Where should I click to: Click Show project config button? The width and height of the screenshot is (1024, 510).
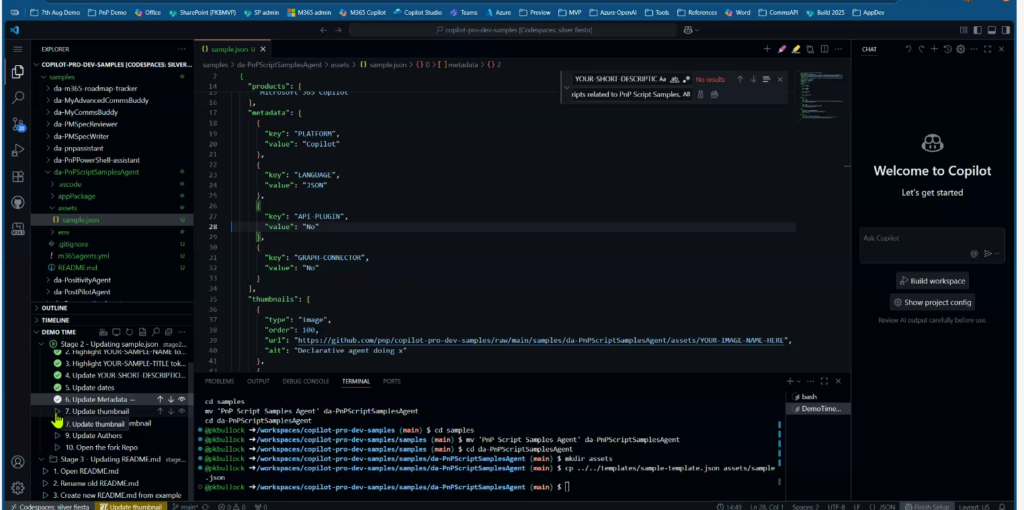click(x=932, y=302)
